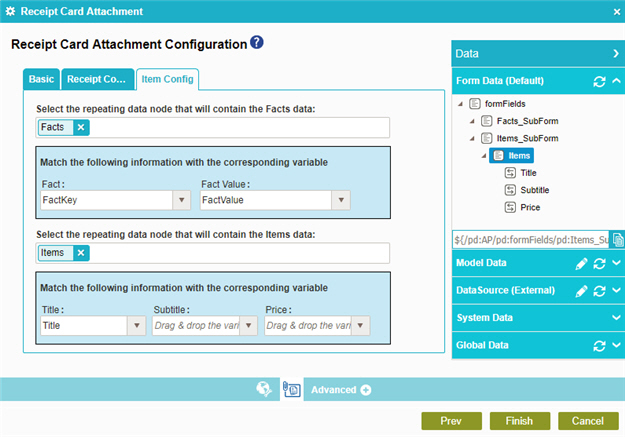
Task: Open the Fact Value dropdown arrow
Action: point(341,200)
